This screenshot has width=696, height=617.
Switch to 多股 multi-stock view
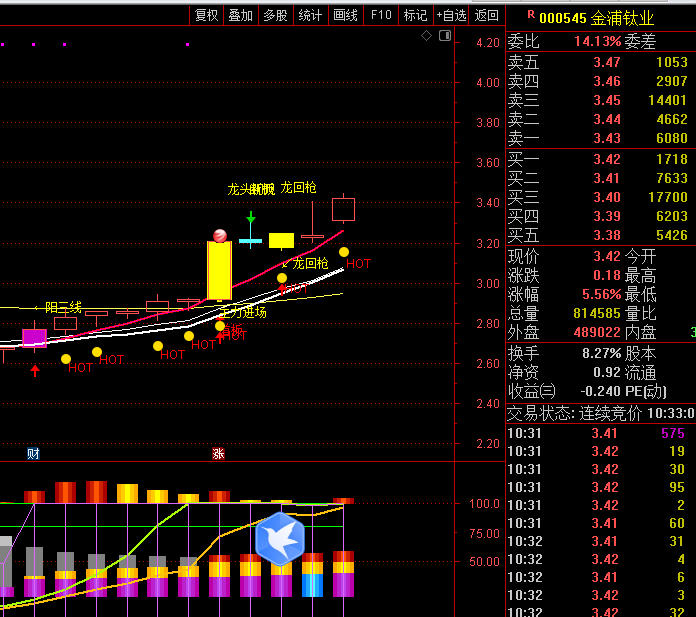[275, 15]
